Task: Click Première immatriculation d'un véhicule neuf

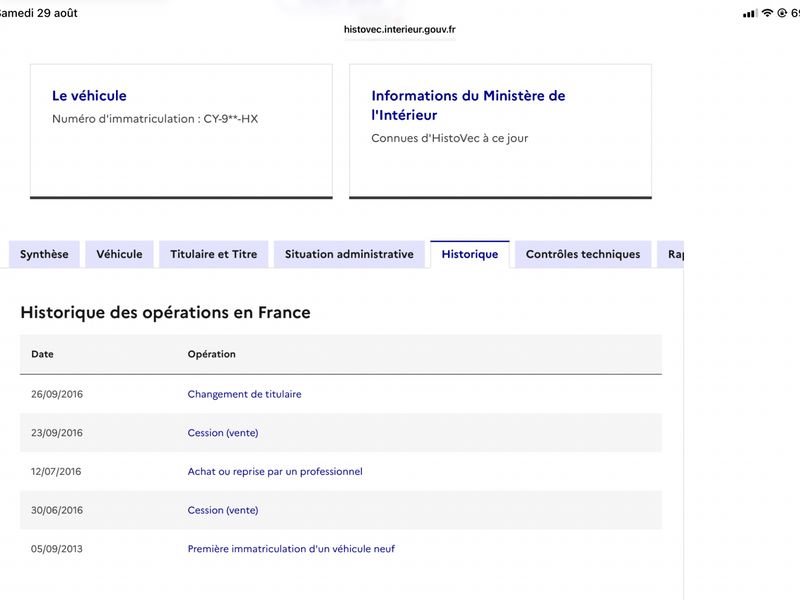Action: [291, 549]
